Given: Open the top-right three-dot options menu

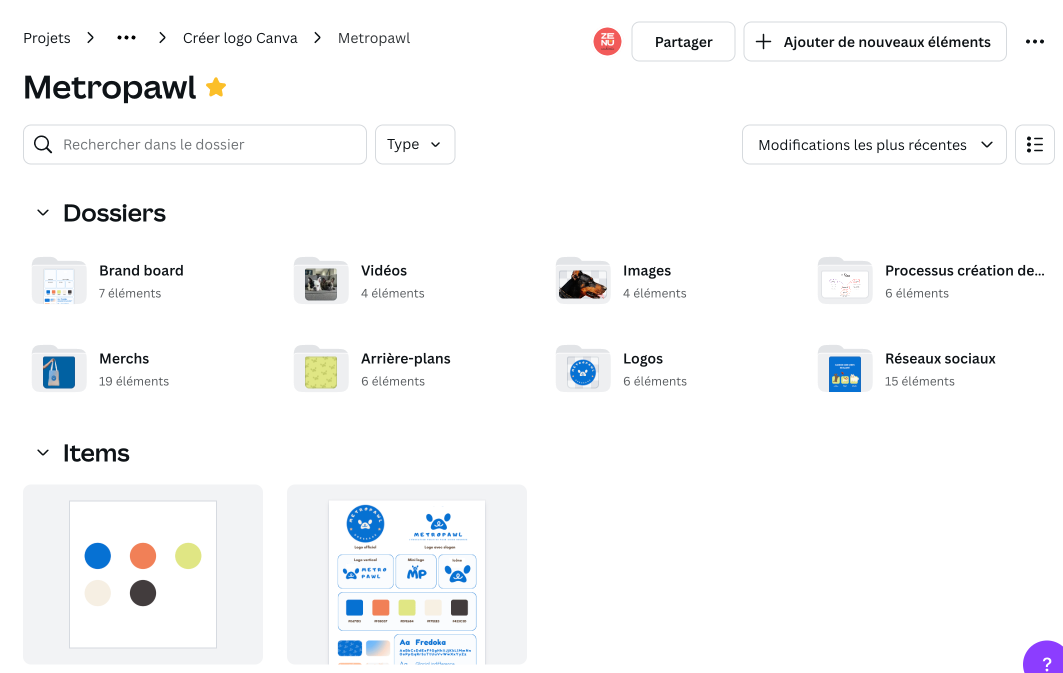Looking at the screenshot, I should click(x=1035, y=41).
